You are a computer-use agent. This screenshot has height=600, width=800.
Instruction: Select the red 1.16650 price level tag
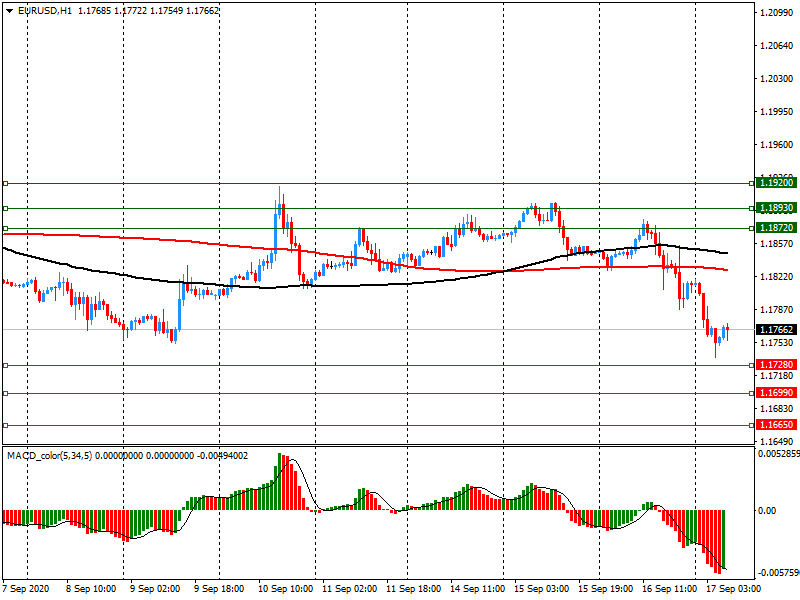775,425
